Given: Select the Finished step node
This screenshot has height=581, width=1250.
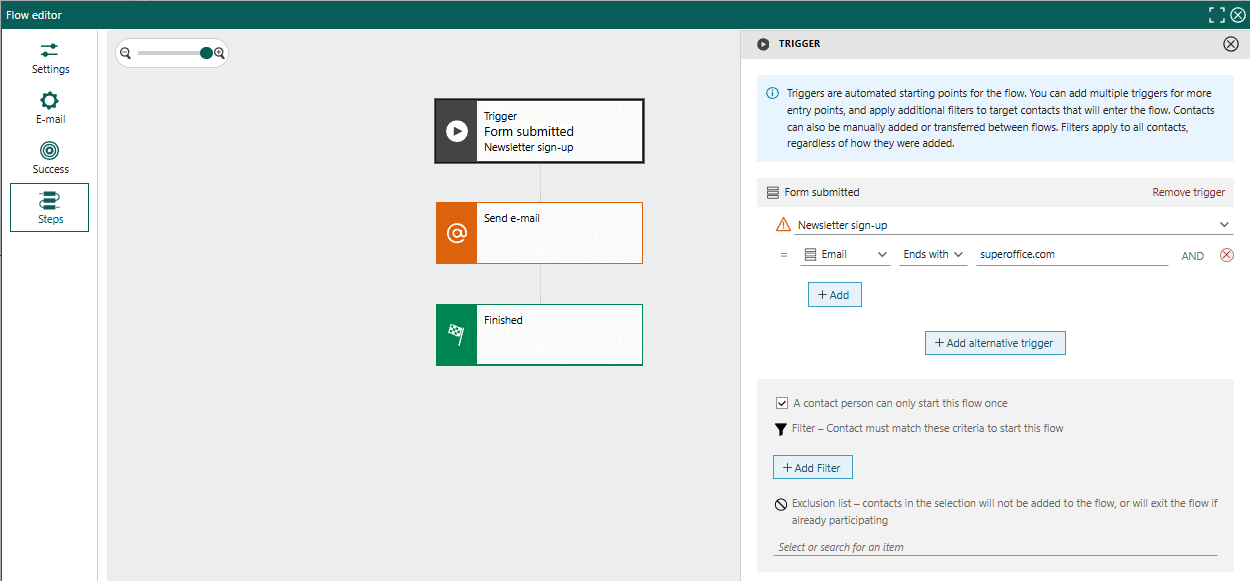Looking at the screenshot, I should 539,335.
